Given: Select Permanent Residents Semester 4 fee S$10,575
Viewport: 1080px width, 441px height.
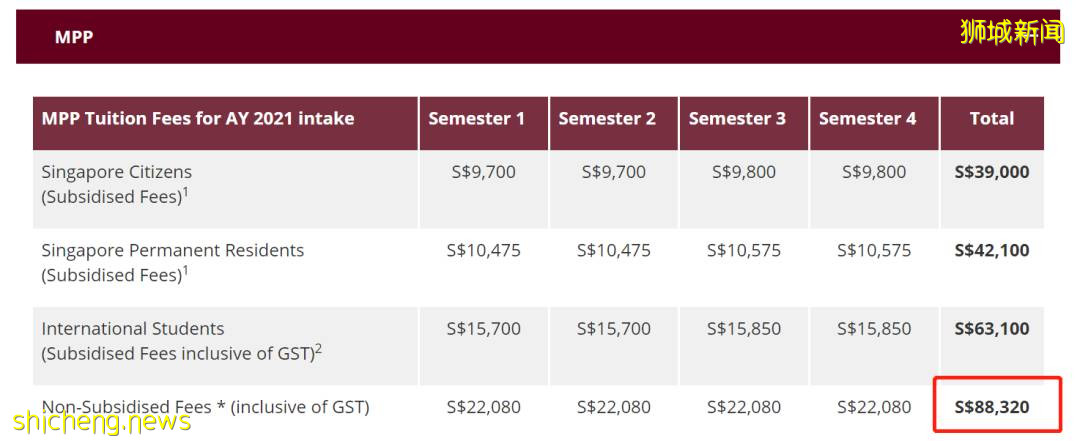Looking at the screenshot, I should coord(873,250).
